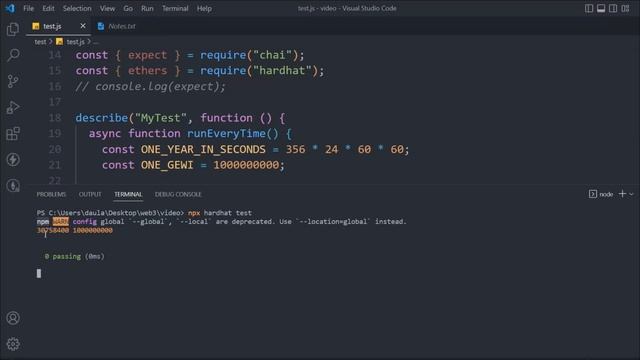Viewport: 640px width, 360px height.
Task: Click the terminal cursor input line
Action: 39,273
